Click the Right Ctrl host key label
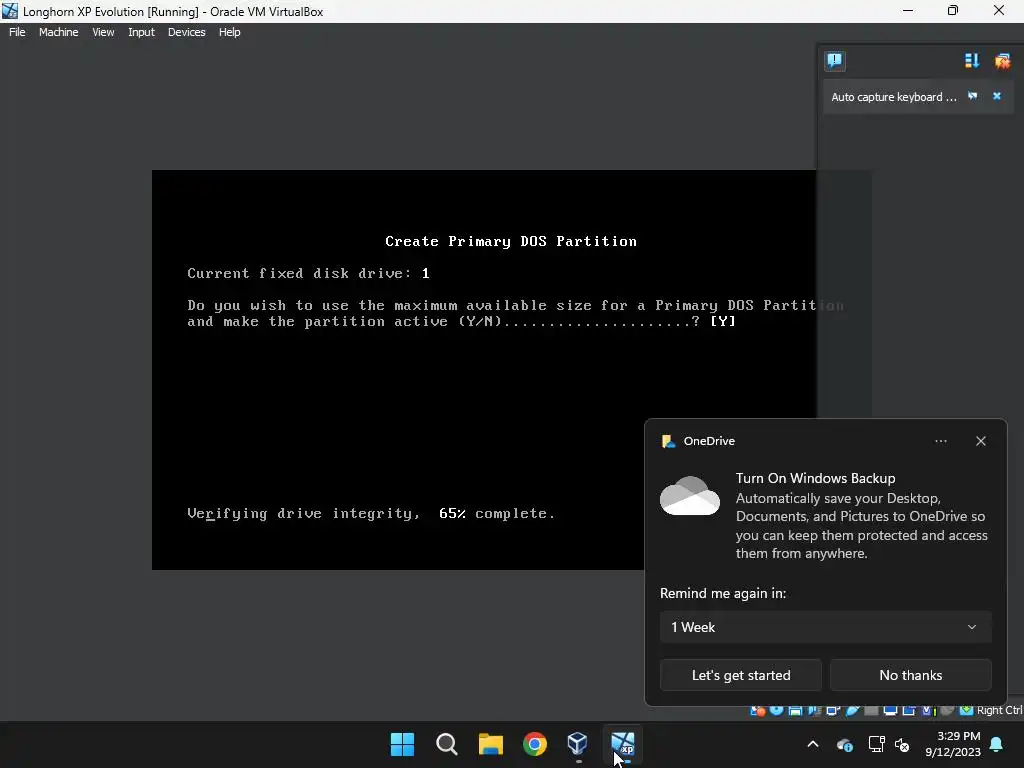This screenshot has height=768, width=1024. [x=999, y=711]
